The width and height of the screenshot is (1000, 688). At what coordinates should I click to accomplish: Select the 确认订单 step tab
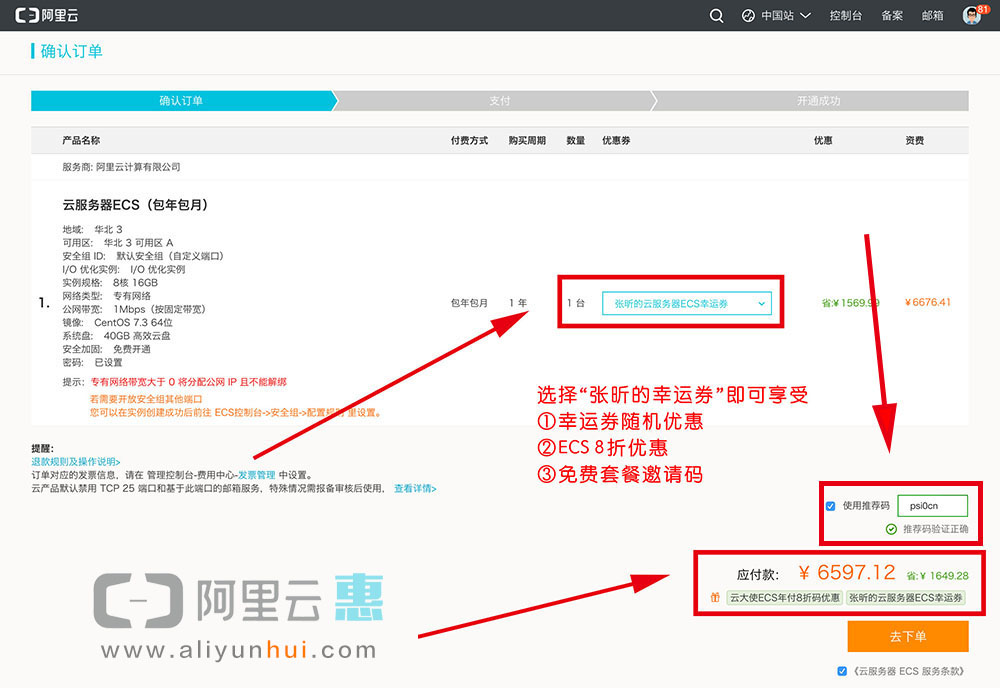click(x=181, y=101)
